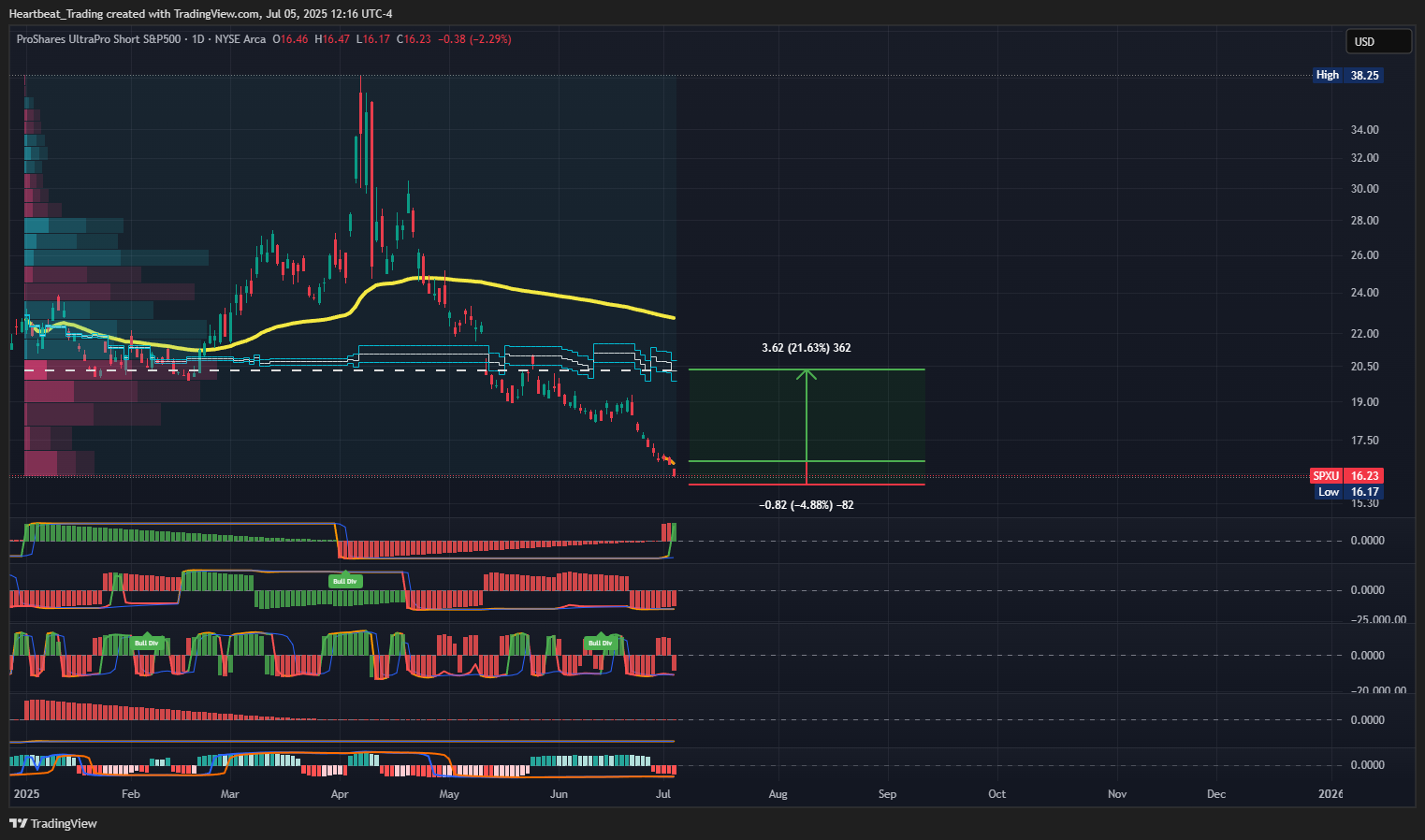Click the Bull Div label near April

click(344, 581)
